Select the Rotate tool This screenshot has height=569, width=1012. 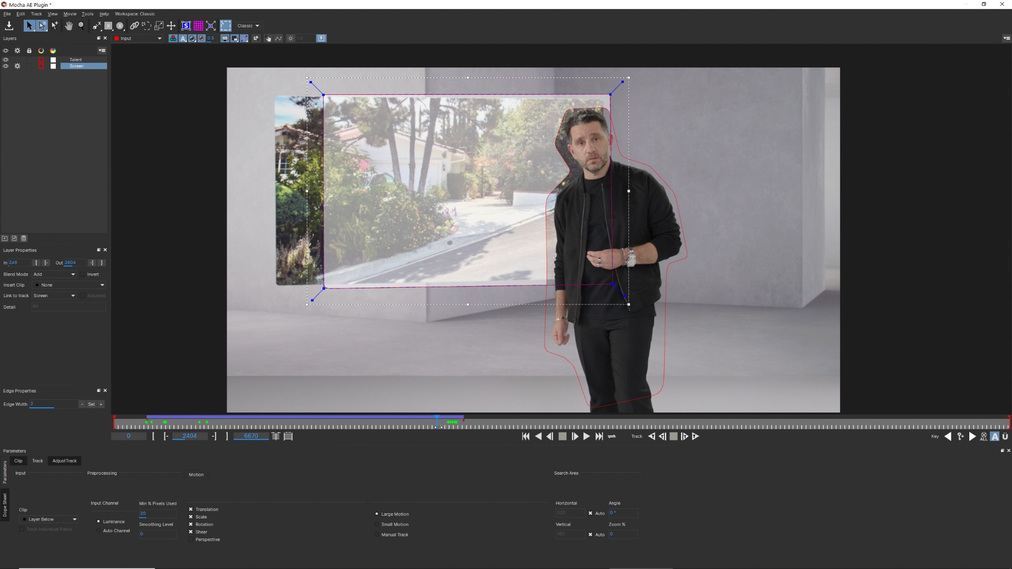(147, 26)
